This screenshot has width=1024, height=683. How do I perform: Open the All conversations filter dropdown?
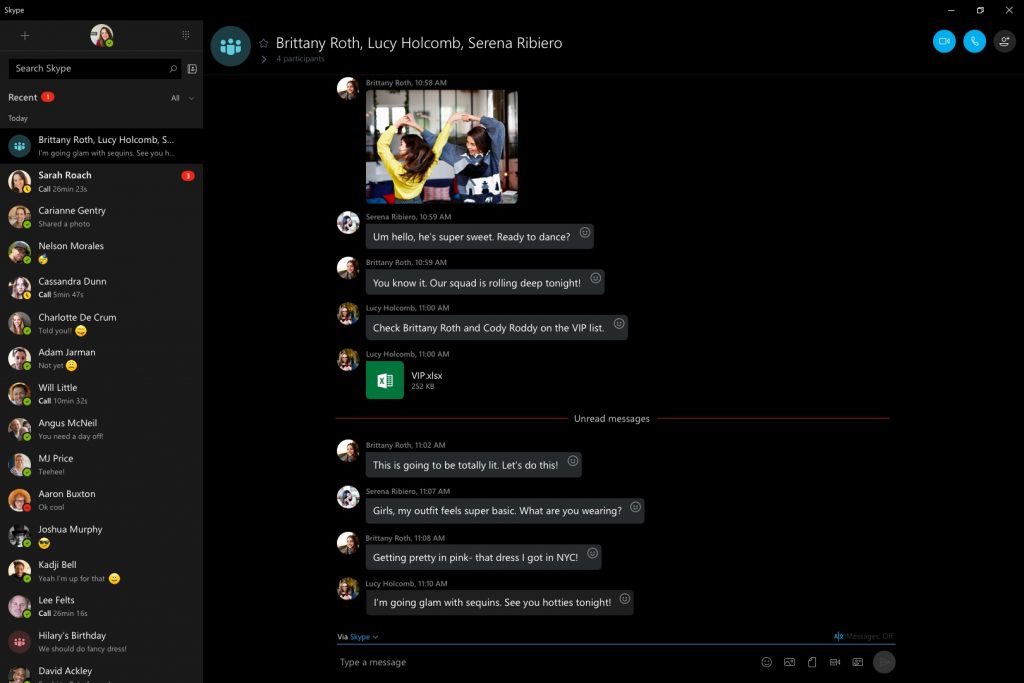pyautogui.click(x=180, y=98)
